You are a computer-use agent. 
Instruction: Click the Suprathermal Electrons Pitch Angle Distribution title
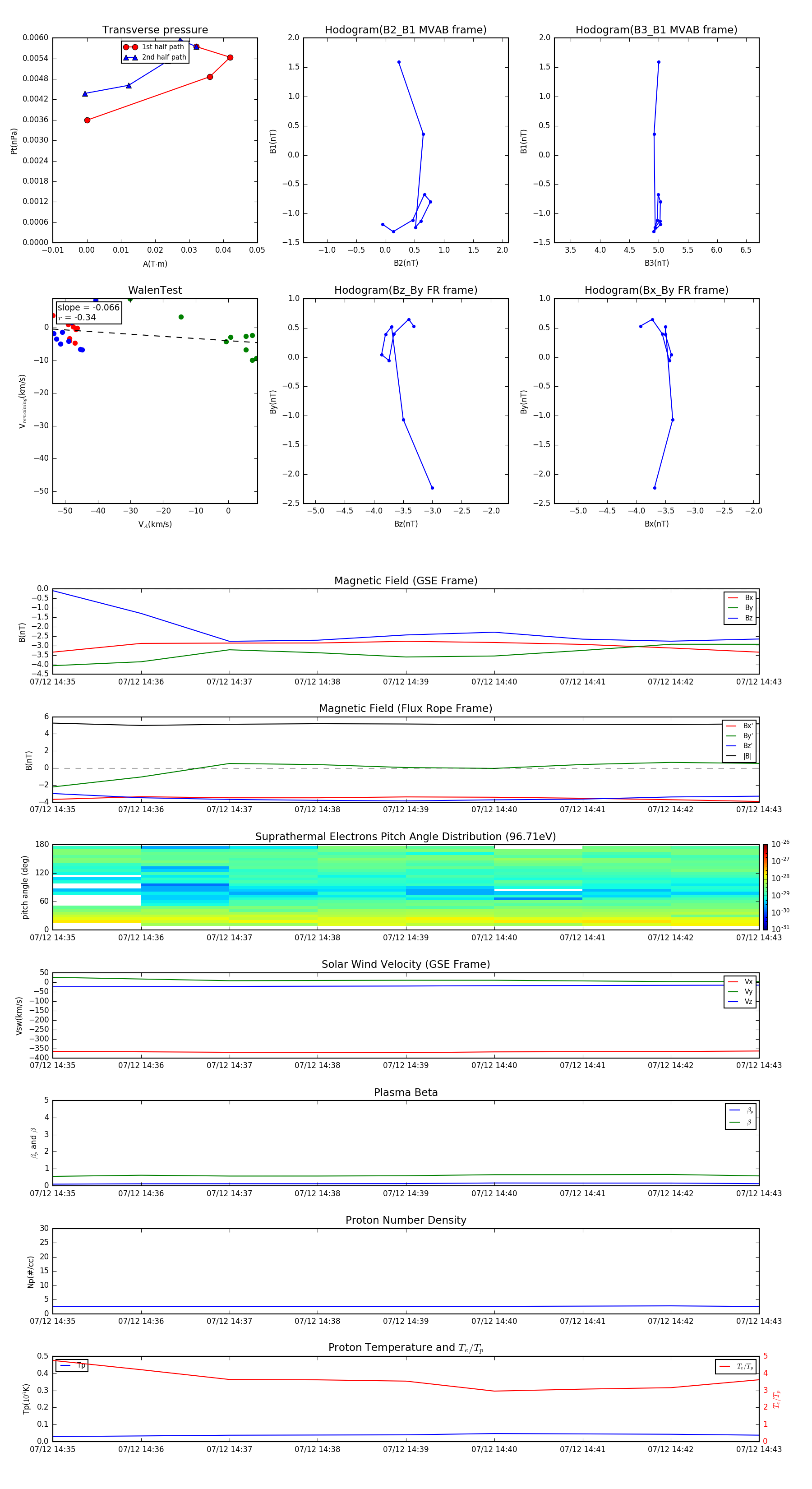pyautogui.click(x=405, y=837)
